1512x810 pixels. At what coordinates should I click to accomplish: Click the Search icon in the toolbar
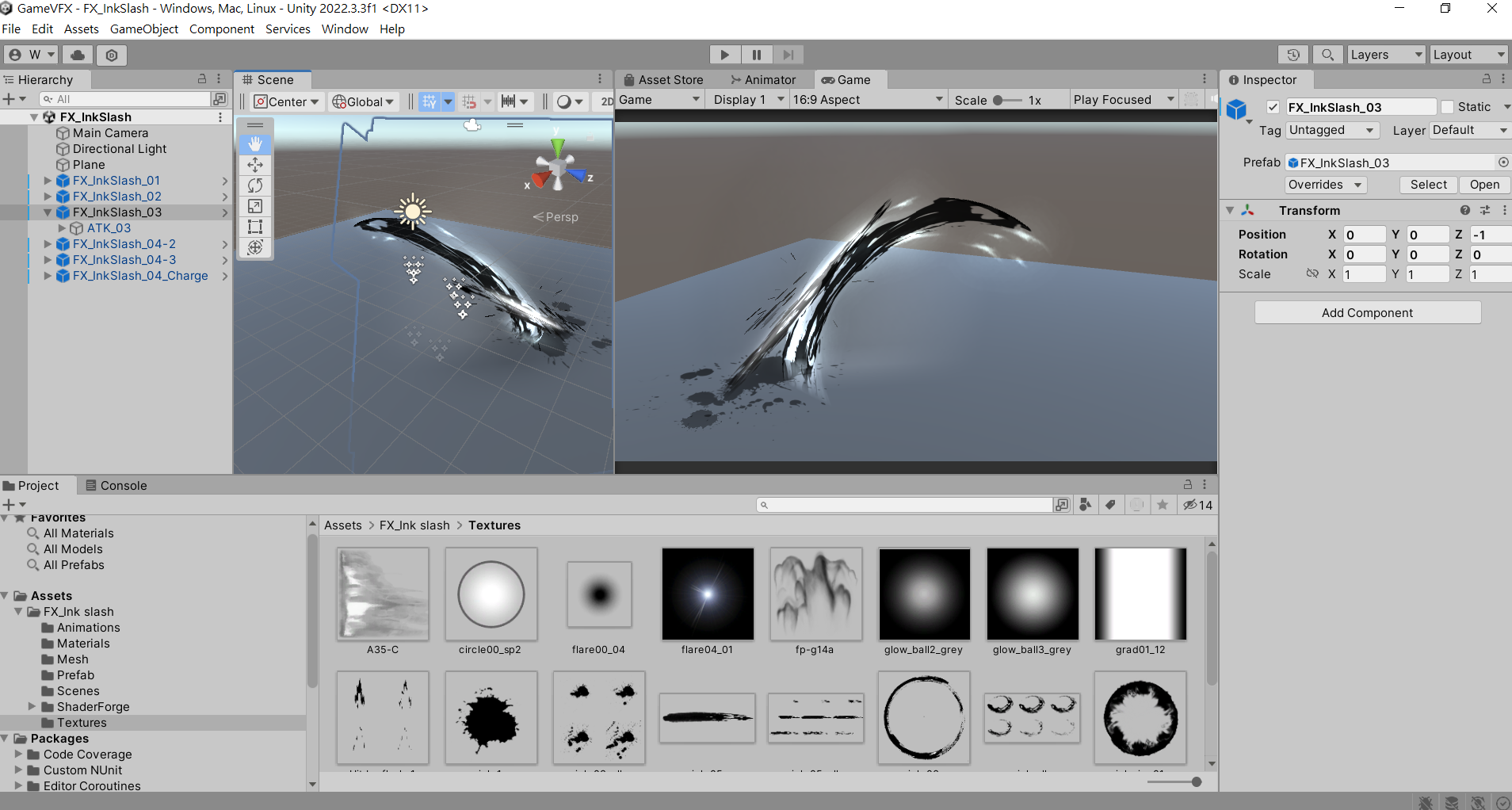(1327, 55)
